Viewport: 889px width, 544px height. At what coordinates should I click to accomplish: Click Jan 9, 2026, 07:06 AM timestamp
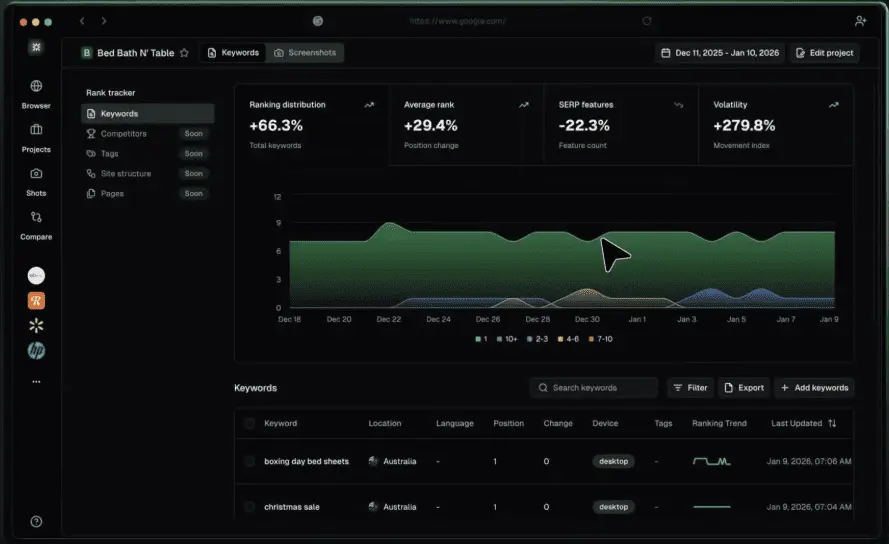(x=808, y=461)
